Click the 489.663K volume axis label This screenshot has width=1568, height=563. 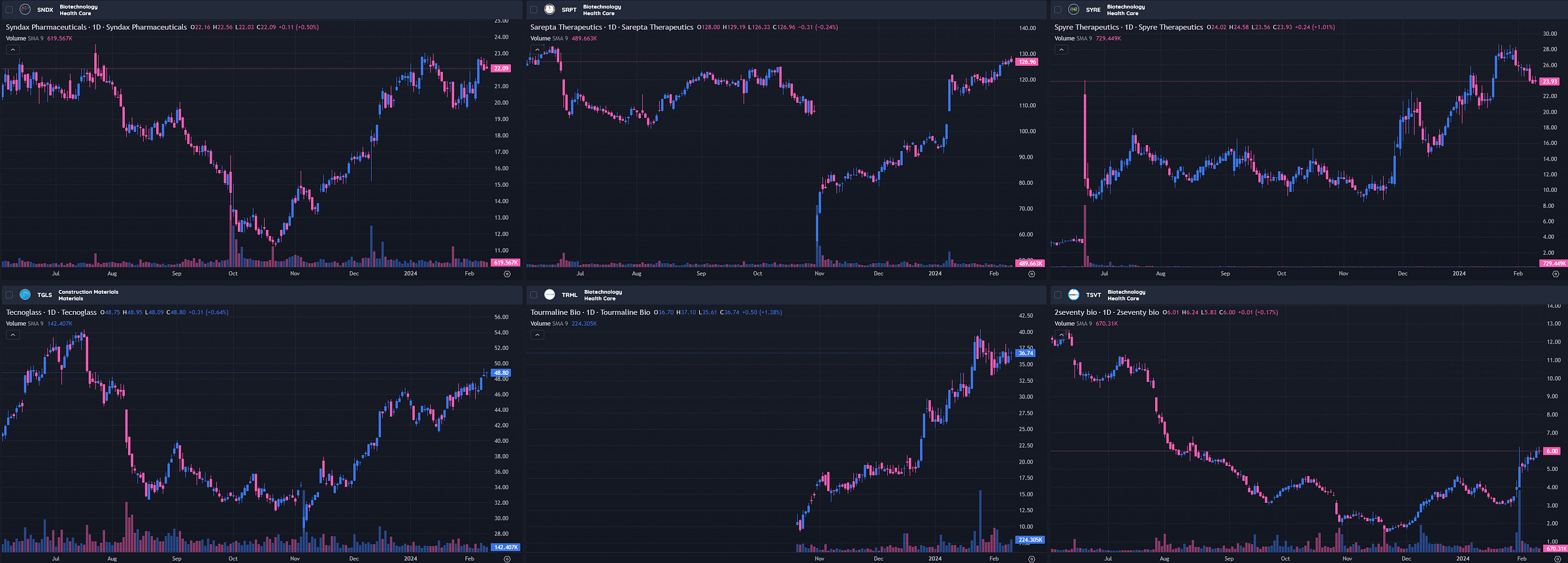tap(1030, 263)
